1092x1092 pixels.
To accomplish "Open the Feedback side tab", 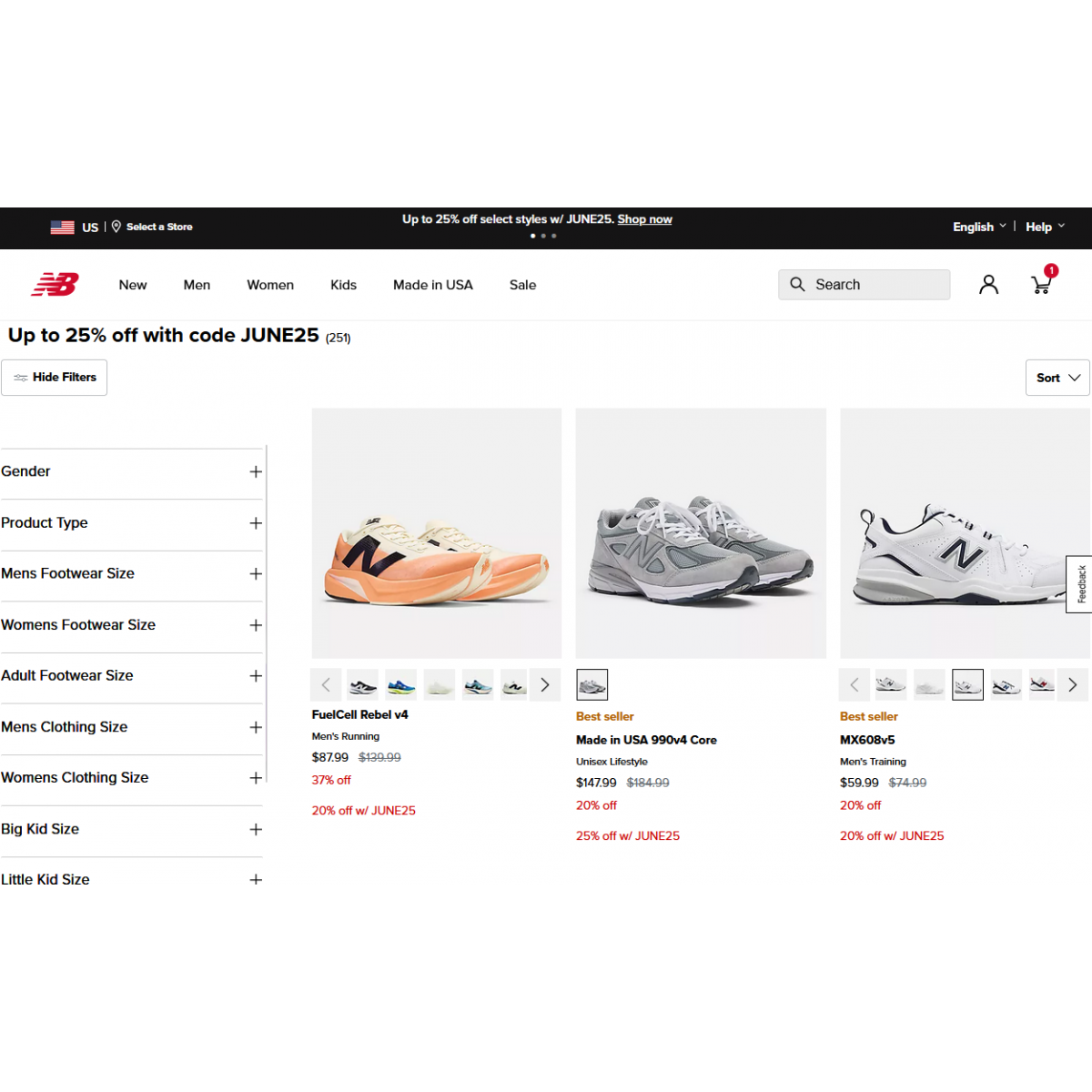I will (1080, 584).
